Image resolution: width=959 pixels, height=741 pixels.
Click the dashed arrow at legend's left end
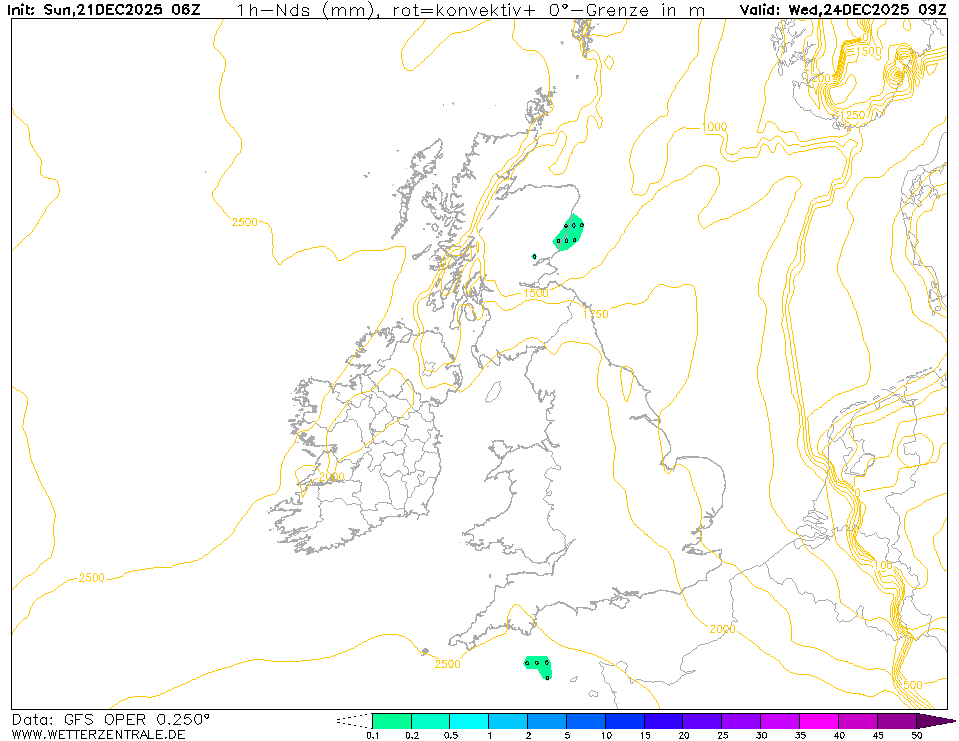(353, 720)
